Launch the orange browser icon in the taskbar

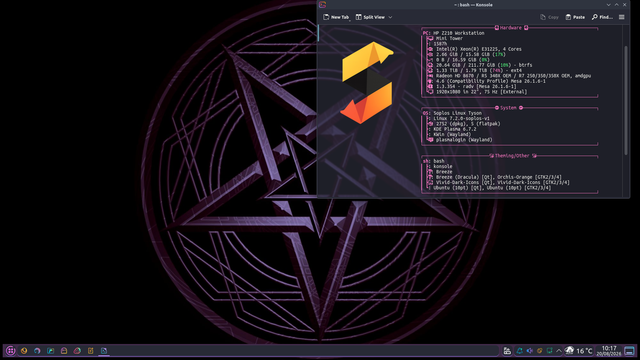coord(24,351)
